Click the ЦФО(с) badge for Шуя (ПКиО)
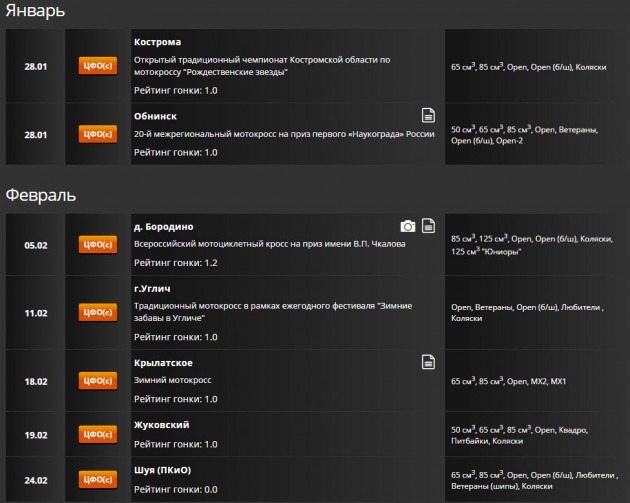The width and height of the screenshot is (630, 503). (x=99, y=480)
